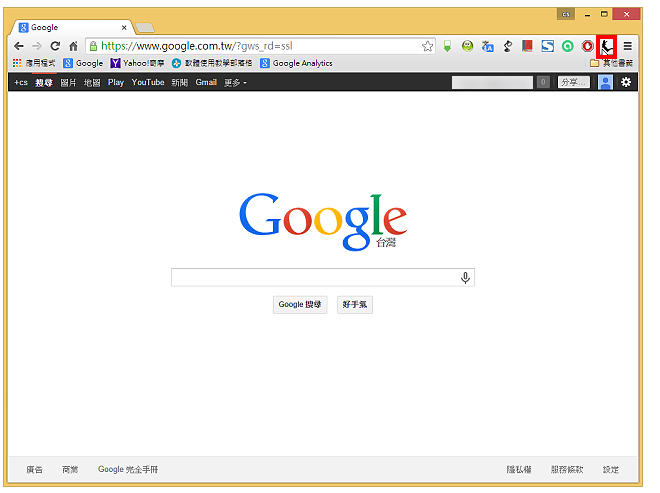660x493 pixels.
Task: Open the Terms (服務條款) footer link
Action: [x=567, y=469]
